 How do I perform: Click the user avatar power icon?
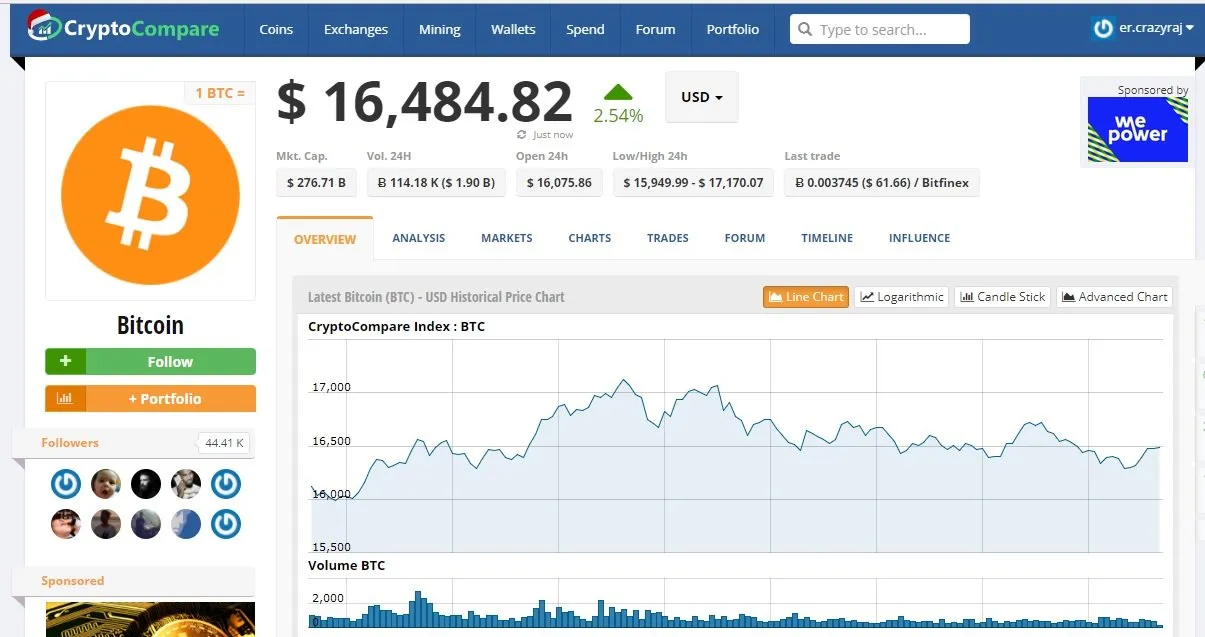point(1103,29)
